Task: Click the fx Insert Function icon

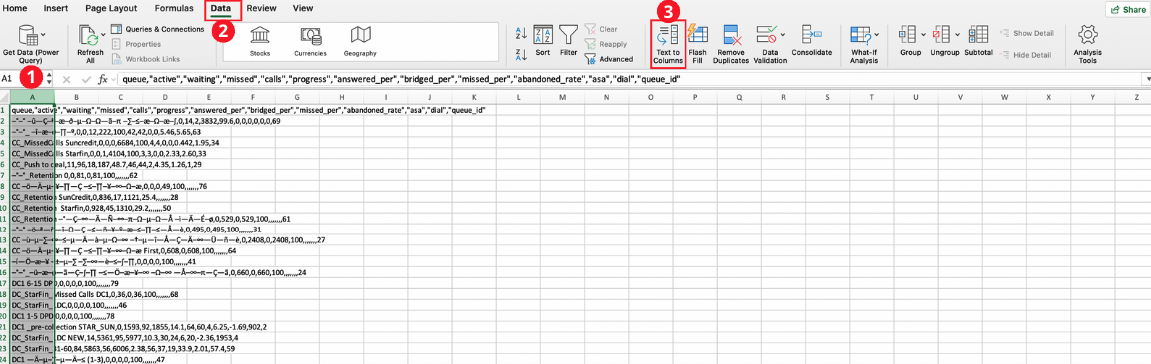Action: coord(104,79)
